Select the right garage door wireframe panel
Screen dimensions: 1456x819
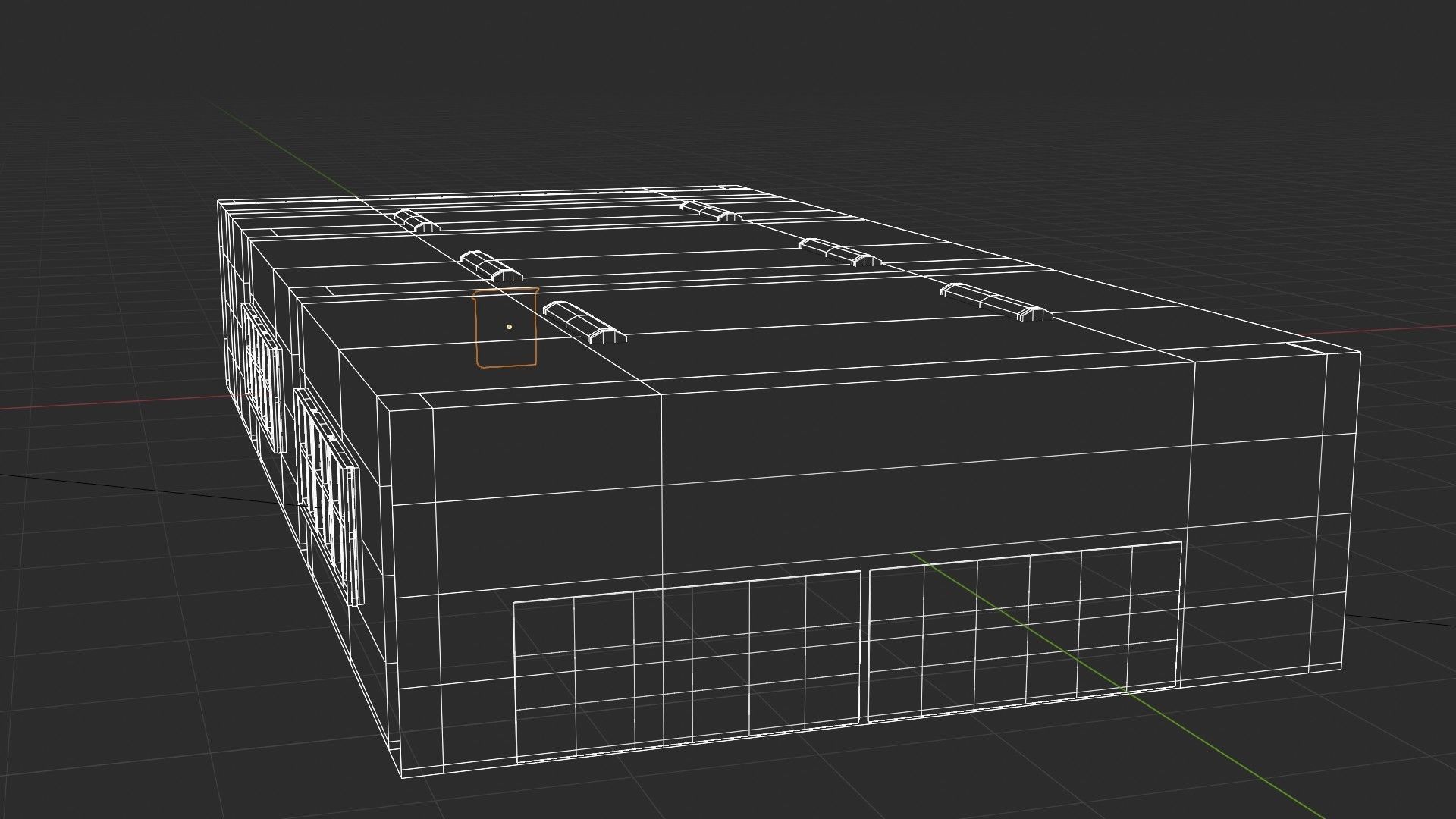[x=1025, y=630]
